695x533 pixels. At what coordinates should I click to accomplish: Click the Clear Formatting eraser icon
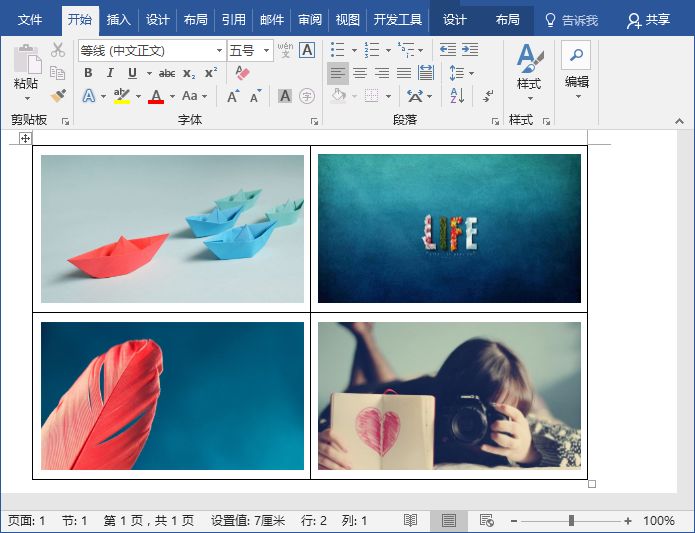tap(242, 73)
